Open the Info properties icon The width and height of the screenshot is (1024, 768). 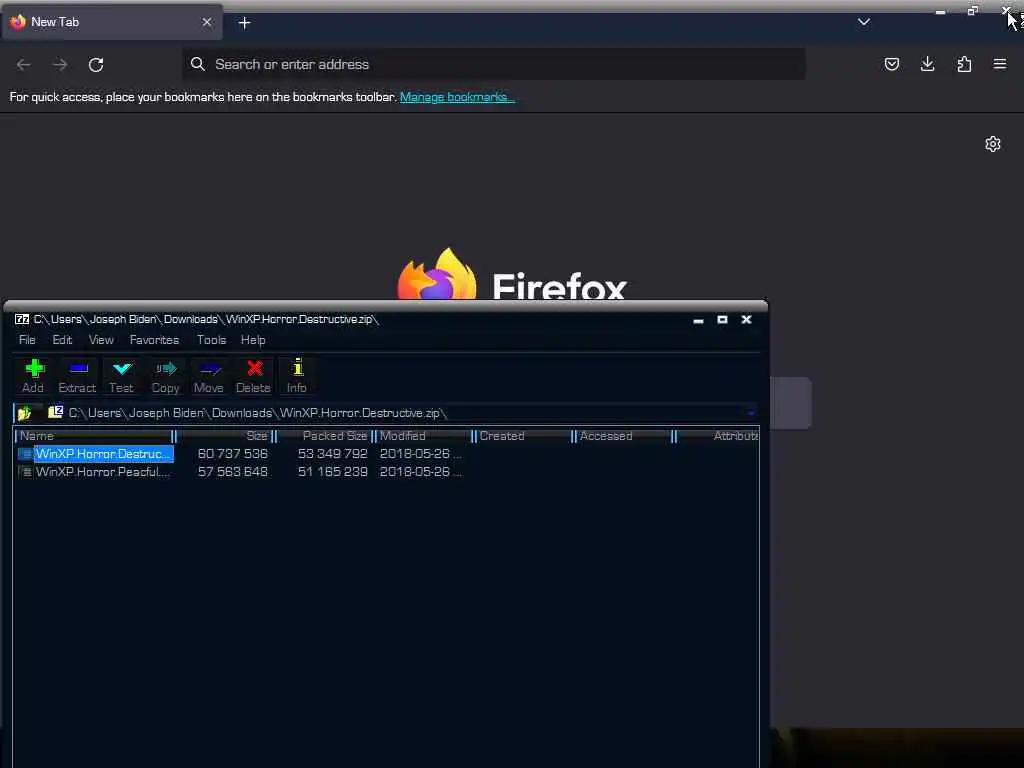click(x=296, y=376)
